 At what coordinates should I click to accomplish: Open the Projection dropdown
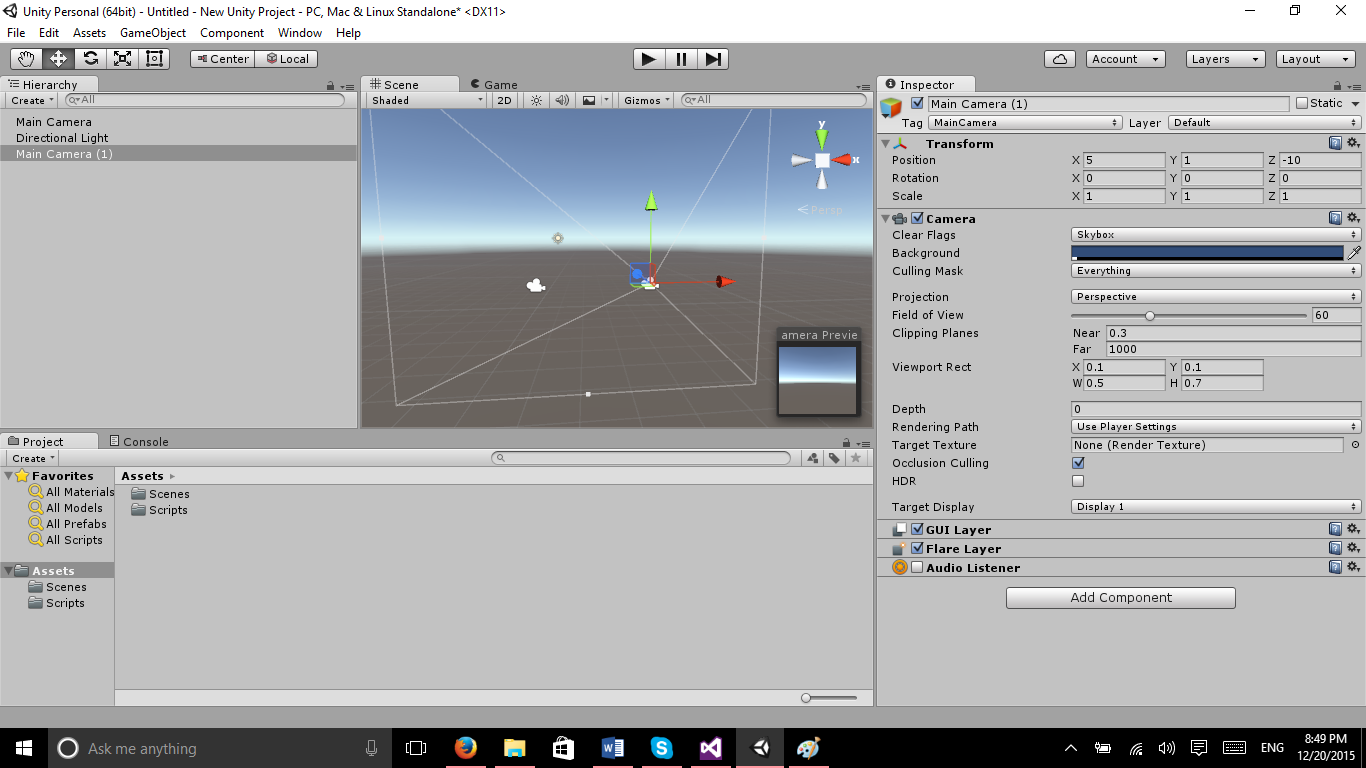click(x=1215, y=297)
